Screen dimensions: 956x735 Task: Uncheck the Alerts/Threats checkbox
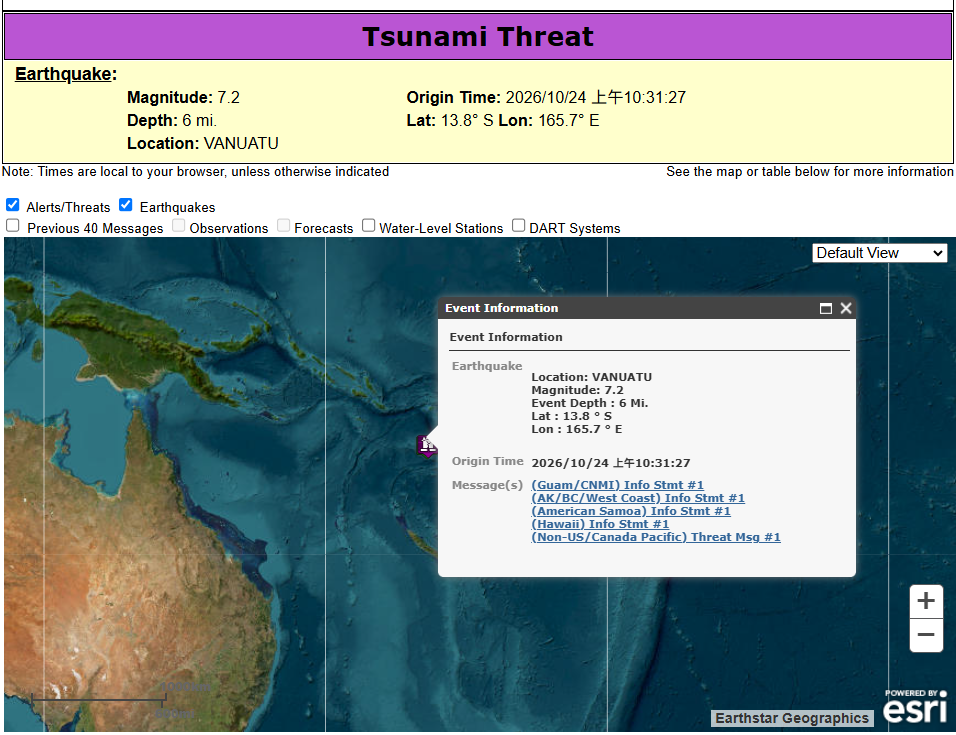coord(13,205)
